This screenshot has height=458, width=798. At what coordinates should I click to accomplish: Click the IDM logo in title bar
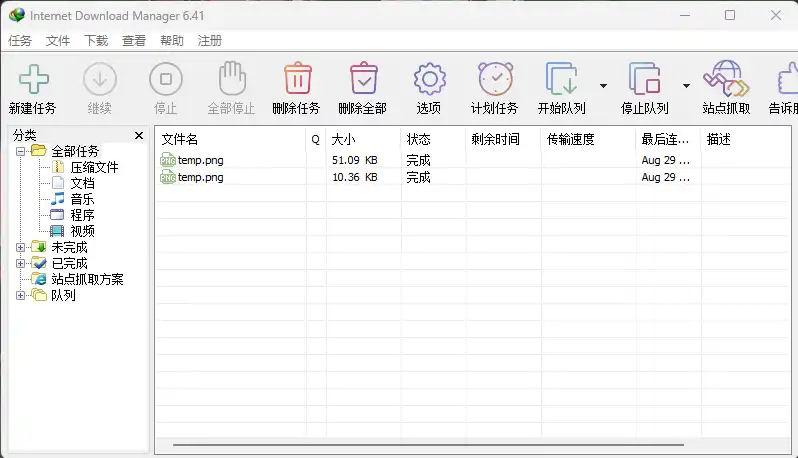point(16,15)
